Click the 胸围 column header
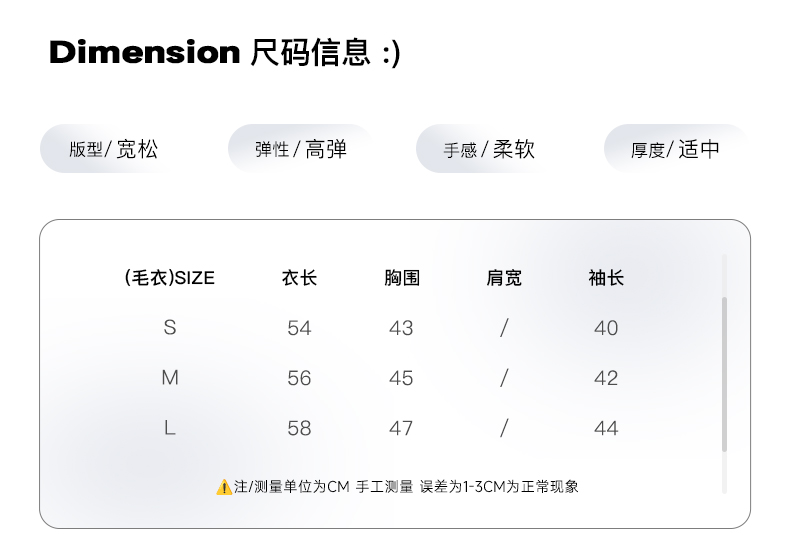Viewport: 790px width, 554px height. pyautogui.click(x=401, y=278)
